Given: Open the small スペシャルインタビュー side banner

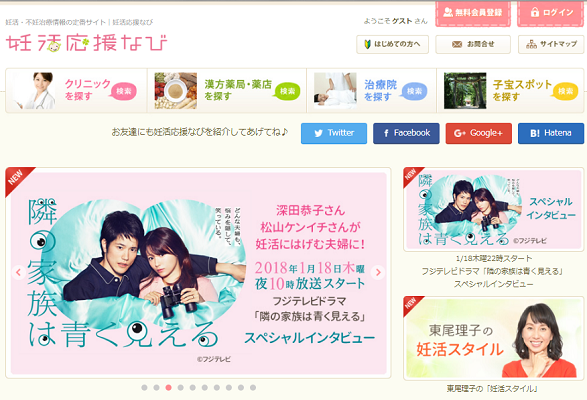Looking at the screenshot, I should 494,209.
